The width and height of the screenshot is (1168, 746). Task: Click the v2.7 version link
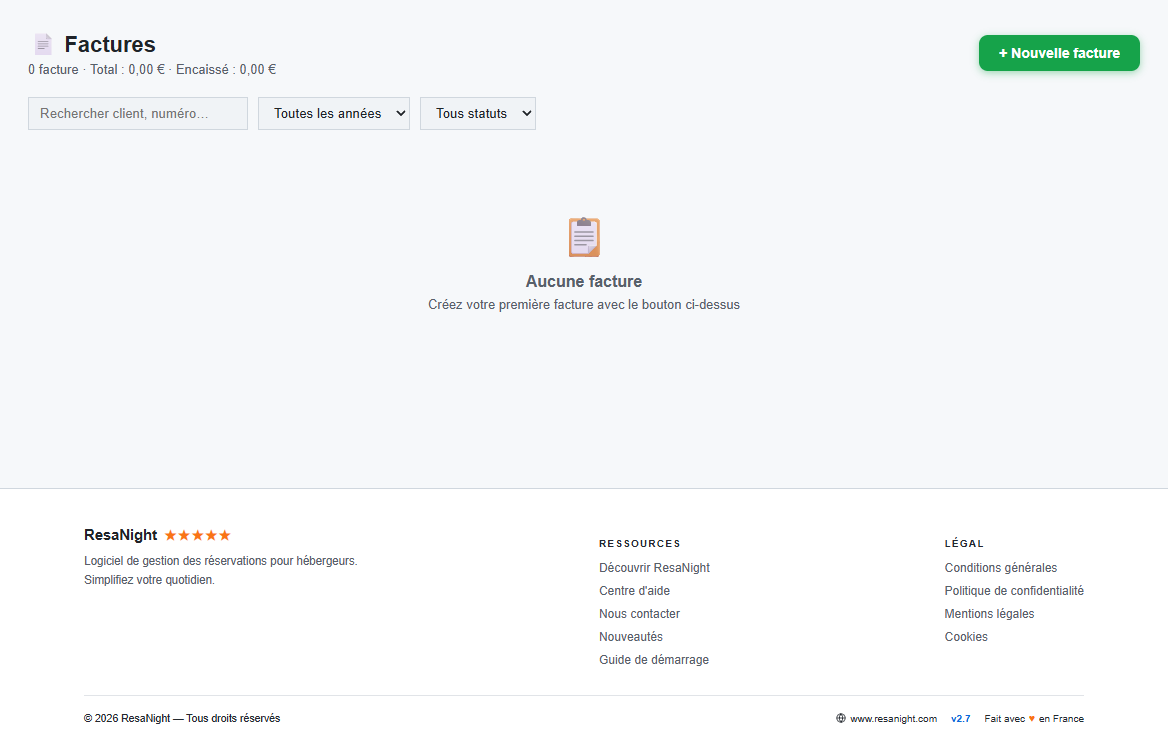point(960,719)
